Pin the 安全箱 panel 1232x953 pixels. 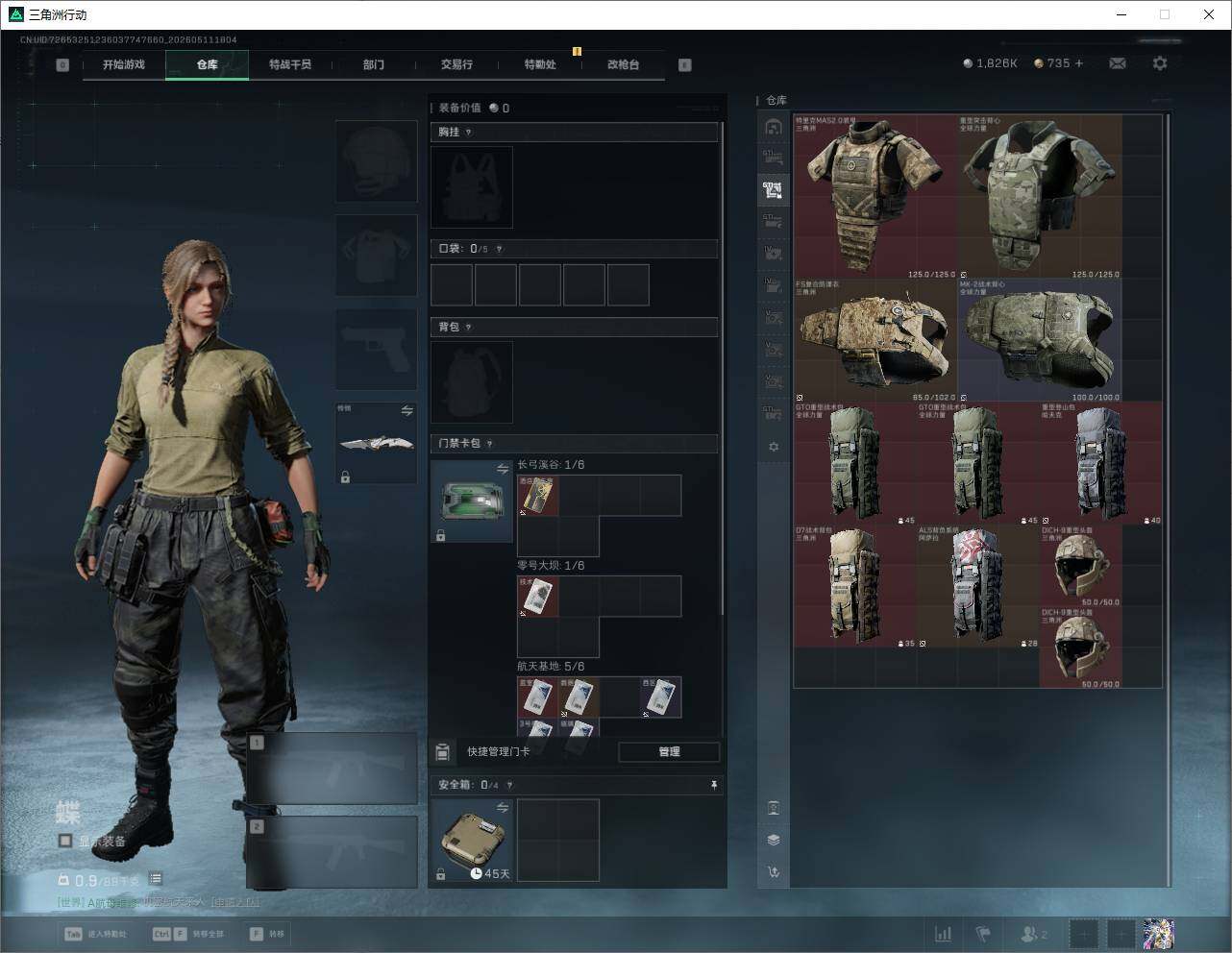pyautogui.click(x=714, y=785)
